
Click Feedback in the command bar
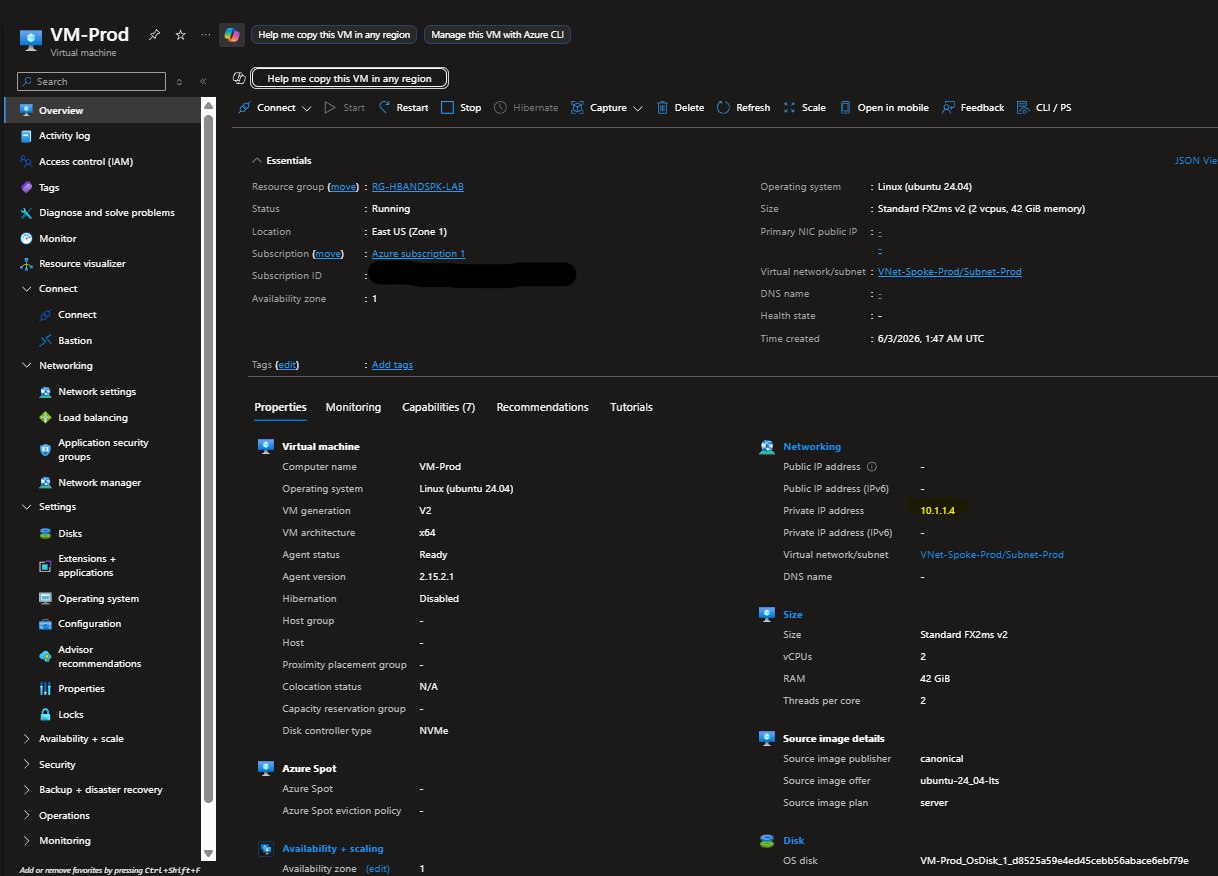coord(973,108)
